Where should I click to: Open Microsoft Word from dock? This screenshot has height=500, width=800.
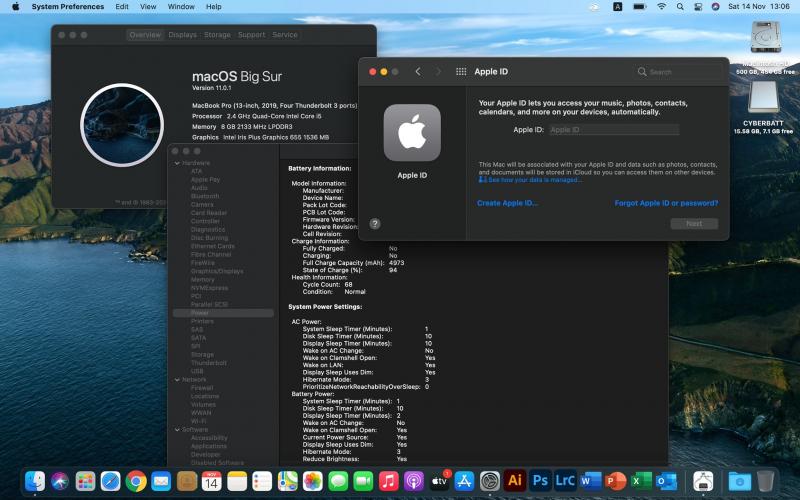[590, 481]
